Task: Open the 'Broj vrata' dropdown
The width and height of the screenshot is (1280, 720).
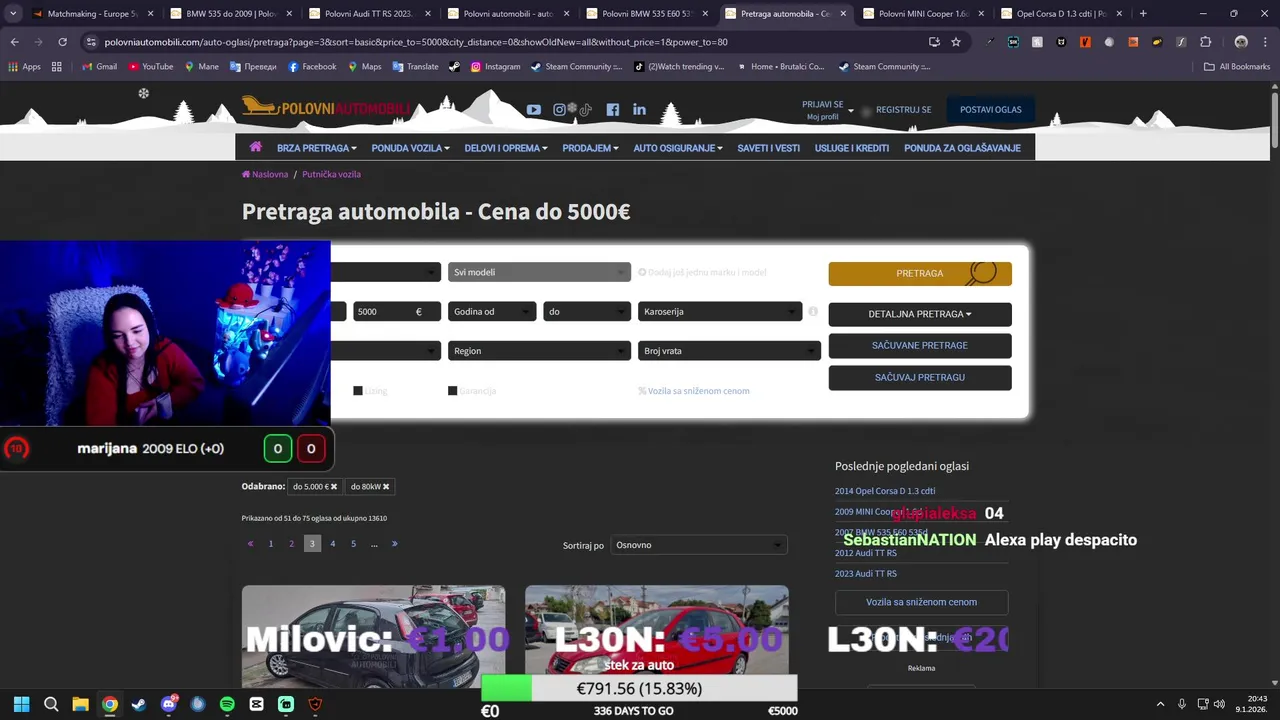Action: [729, 351]
